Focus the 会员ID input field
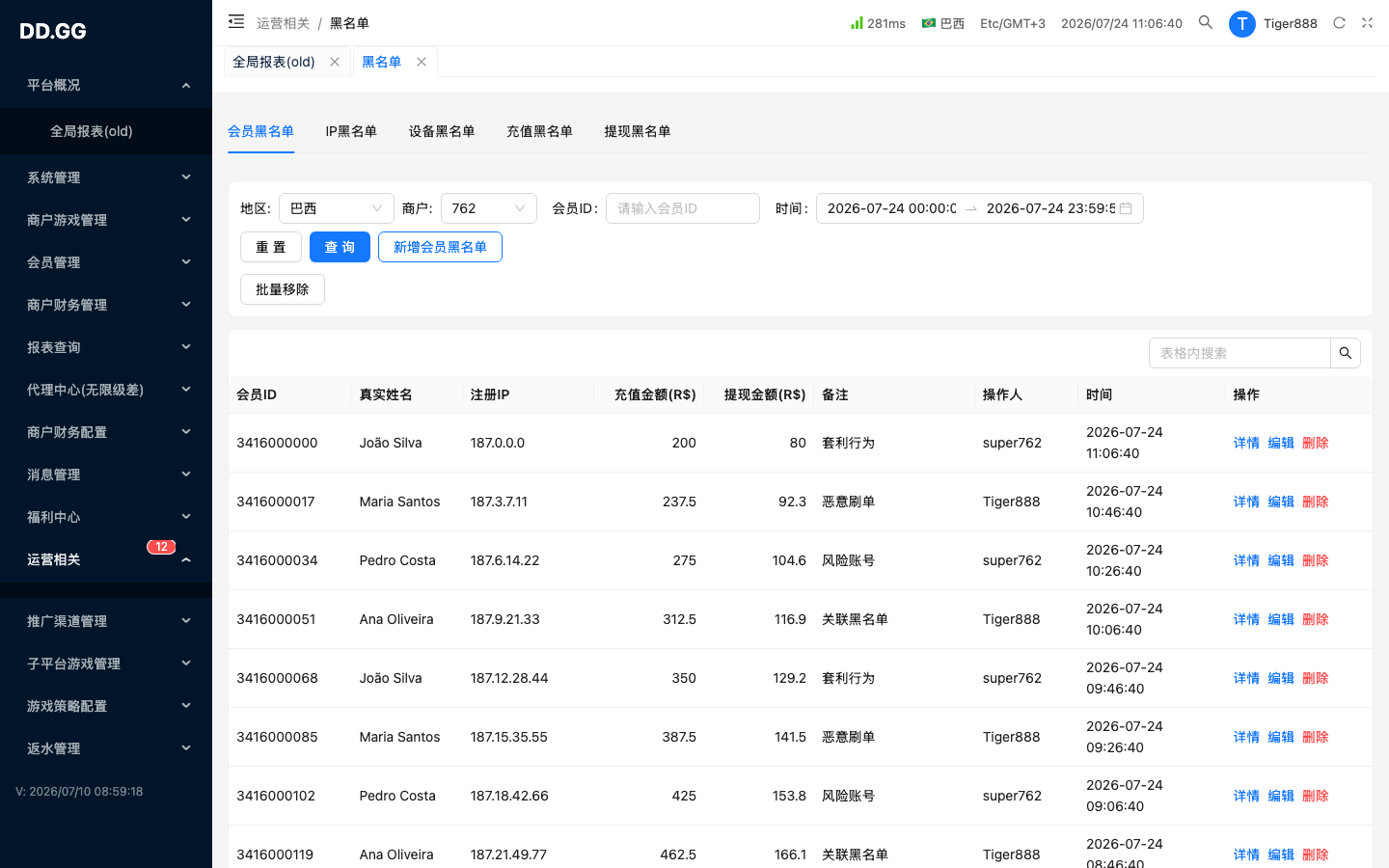This screenshot has height=868, width=1389. coord(683,208)
